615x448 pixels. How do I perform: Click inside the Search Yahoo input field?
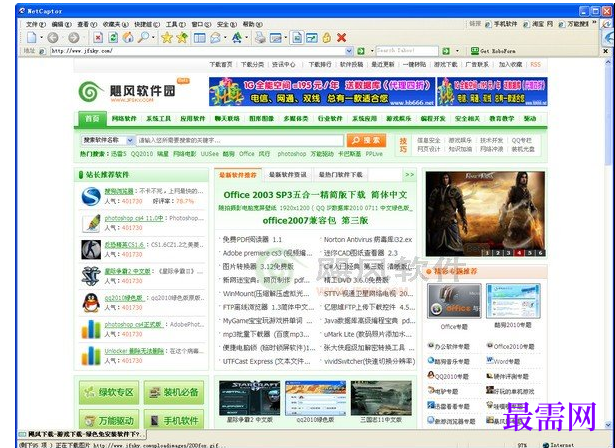pos(407,51)
